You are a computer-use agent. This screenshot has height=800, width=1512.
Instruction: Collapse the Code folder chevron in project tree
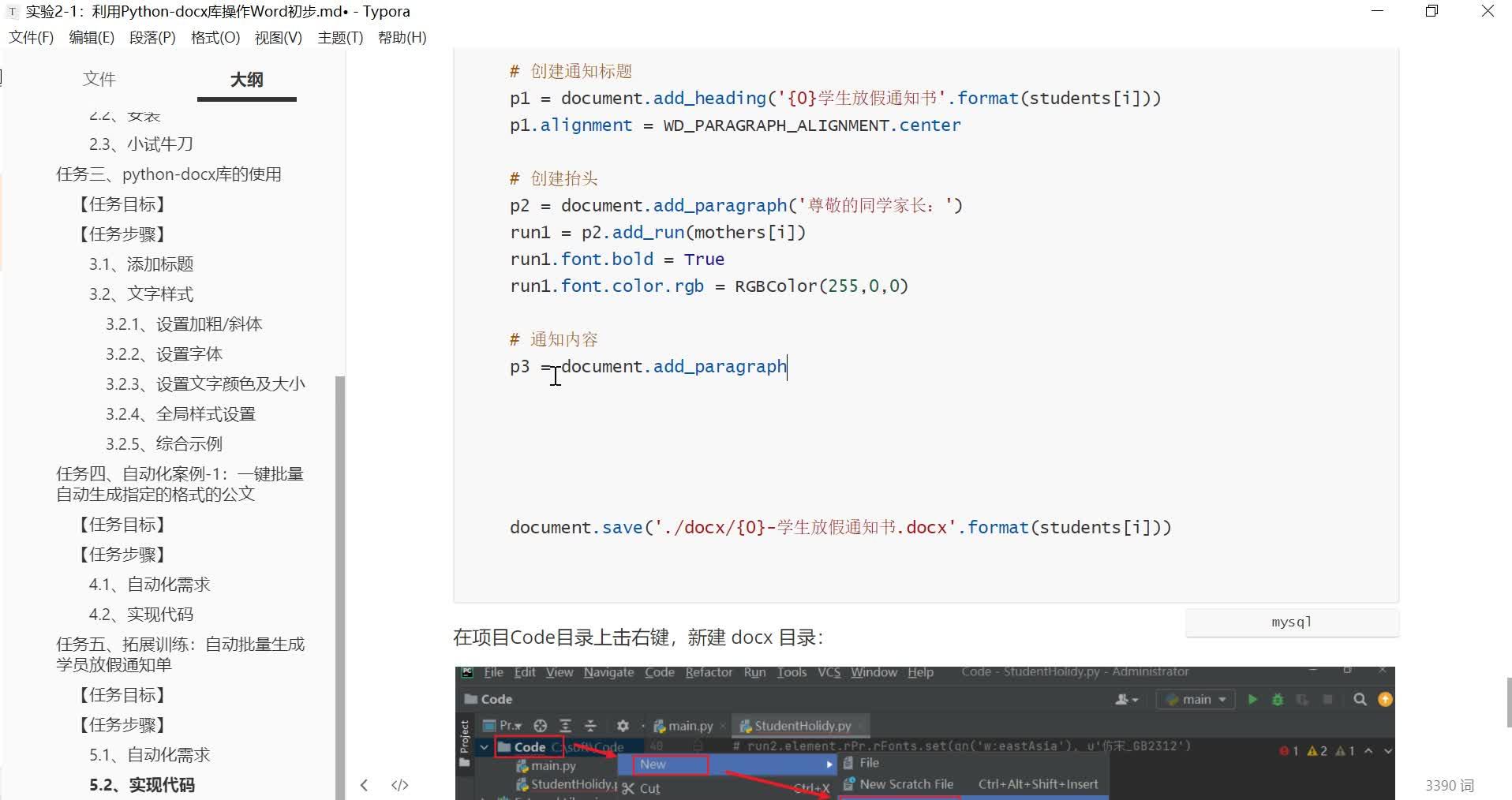point(484,746)
